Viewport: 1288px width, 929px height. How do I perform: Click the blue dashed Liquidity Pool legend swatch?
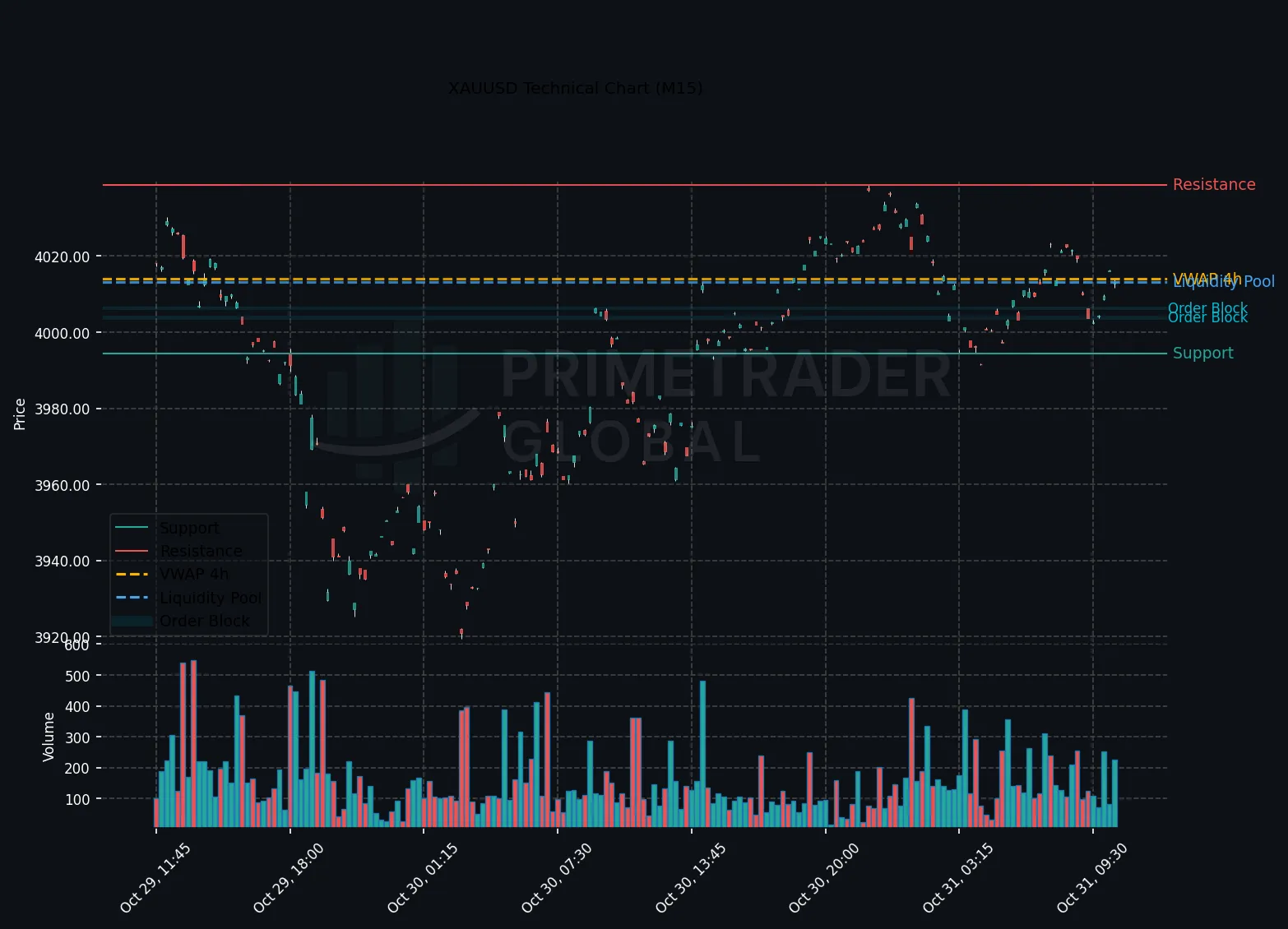[x=132, y=598]
